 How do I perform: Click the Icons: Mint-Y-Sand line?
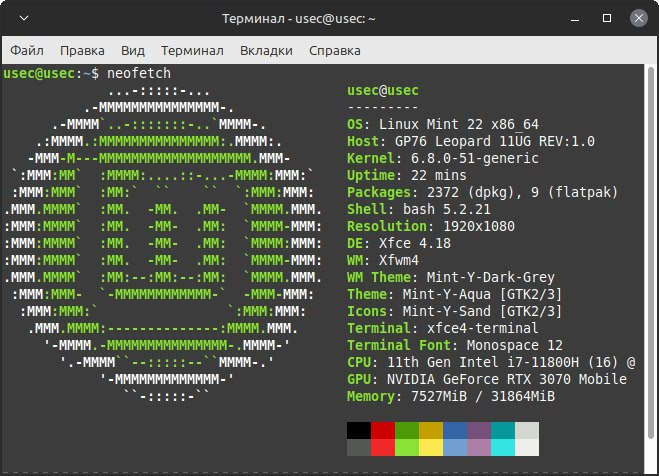click(x=455, y=311)
